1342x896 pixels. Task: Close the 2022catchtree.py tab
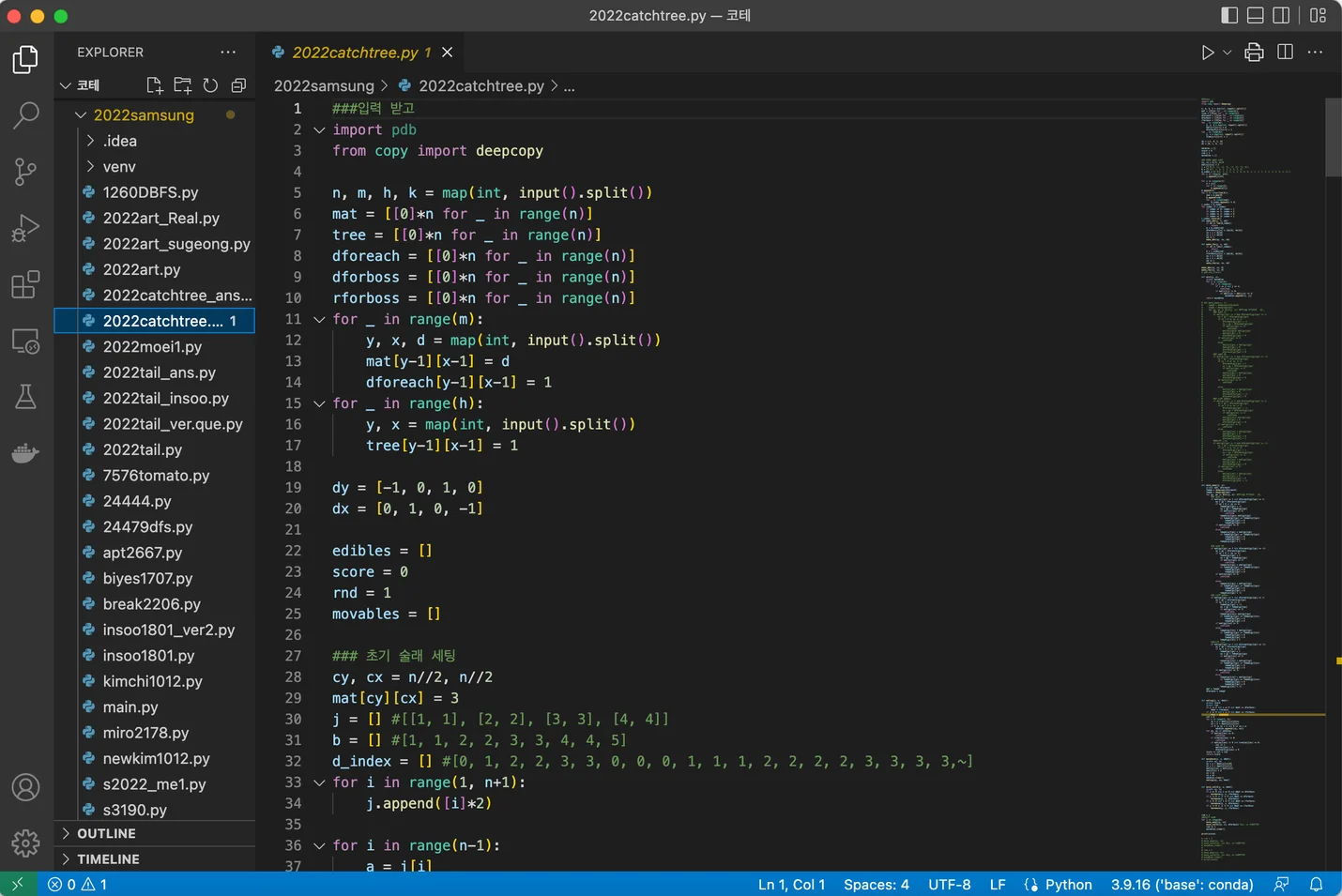(448, 53)
